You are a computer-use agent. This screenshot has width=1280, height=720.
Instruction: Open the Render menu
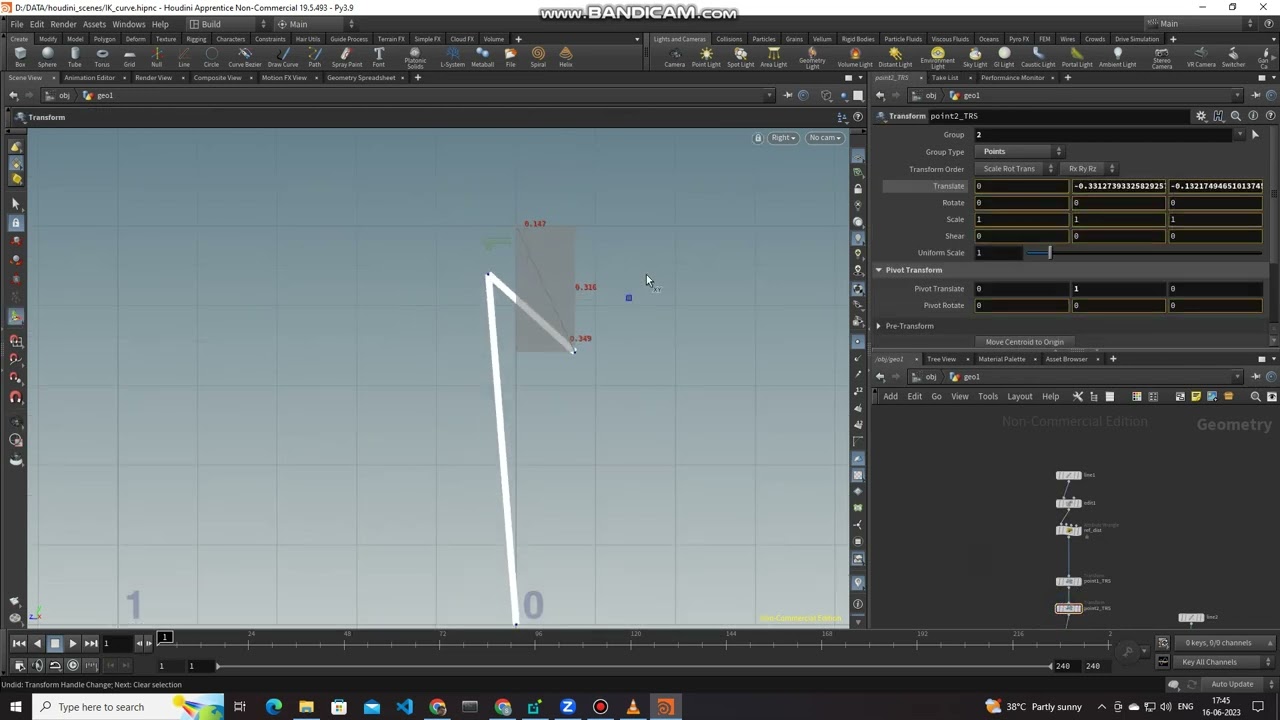(x=63, y=24)
